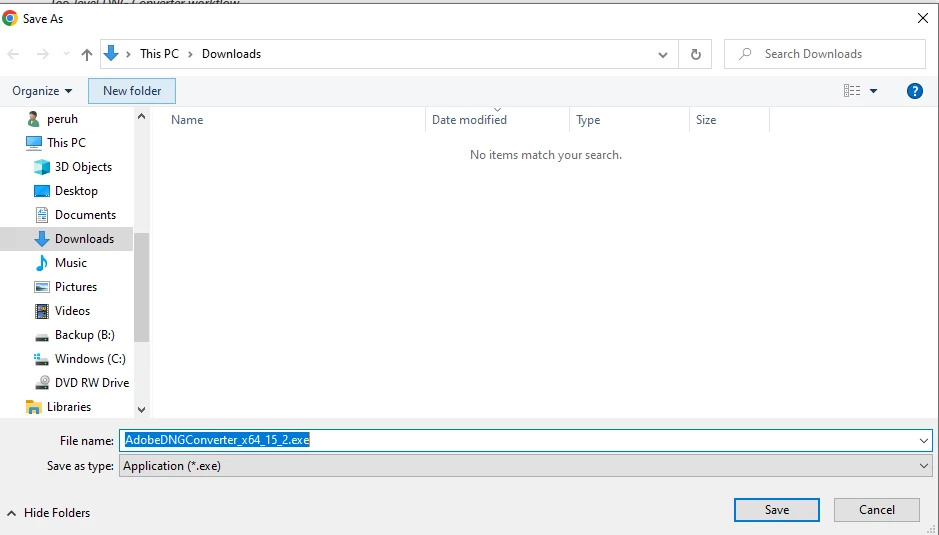Click the Documents page icon
The image size is (939, 535).
(42, 214)
